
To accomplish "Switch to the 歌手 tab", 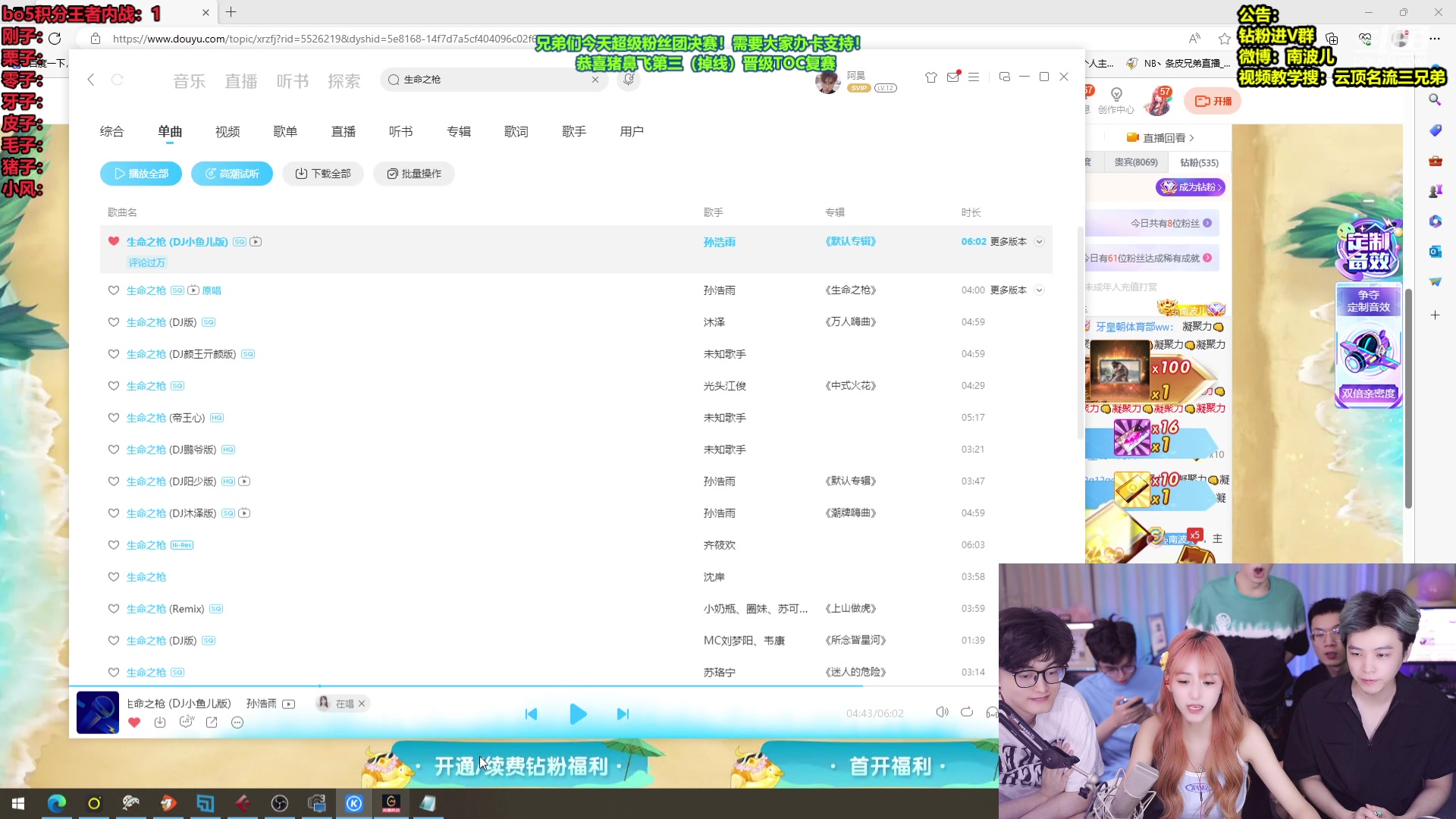I will point(574,132).
